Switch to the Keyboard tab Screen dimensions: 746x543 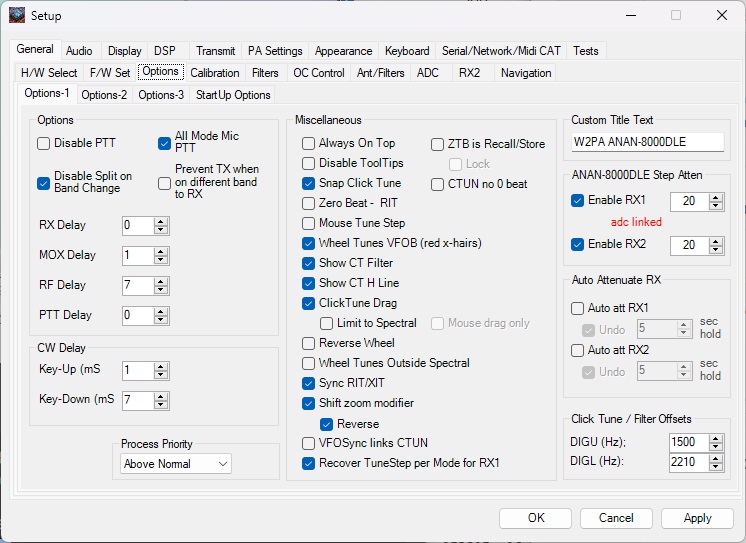[x=407, y=51]
